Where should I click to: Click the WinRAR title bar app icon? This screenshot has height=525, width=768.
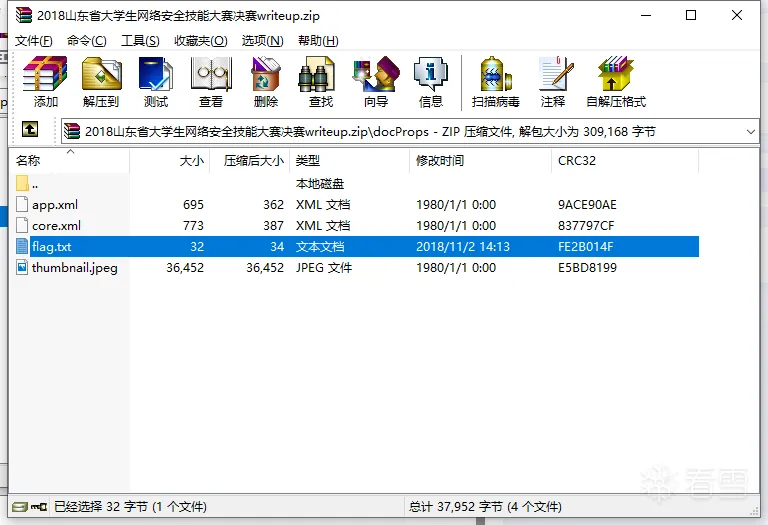pos(24,15)
